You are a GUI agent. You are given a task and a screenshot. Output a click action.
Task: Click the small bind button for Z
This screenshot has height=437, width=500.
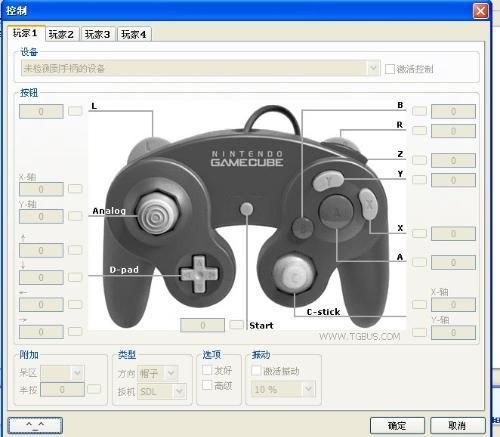(x=419, y=160)
